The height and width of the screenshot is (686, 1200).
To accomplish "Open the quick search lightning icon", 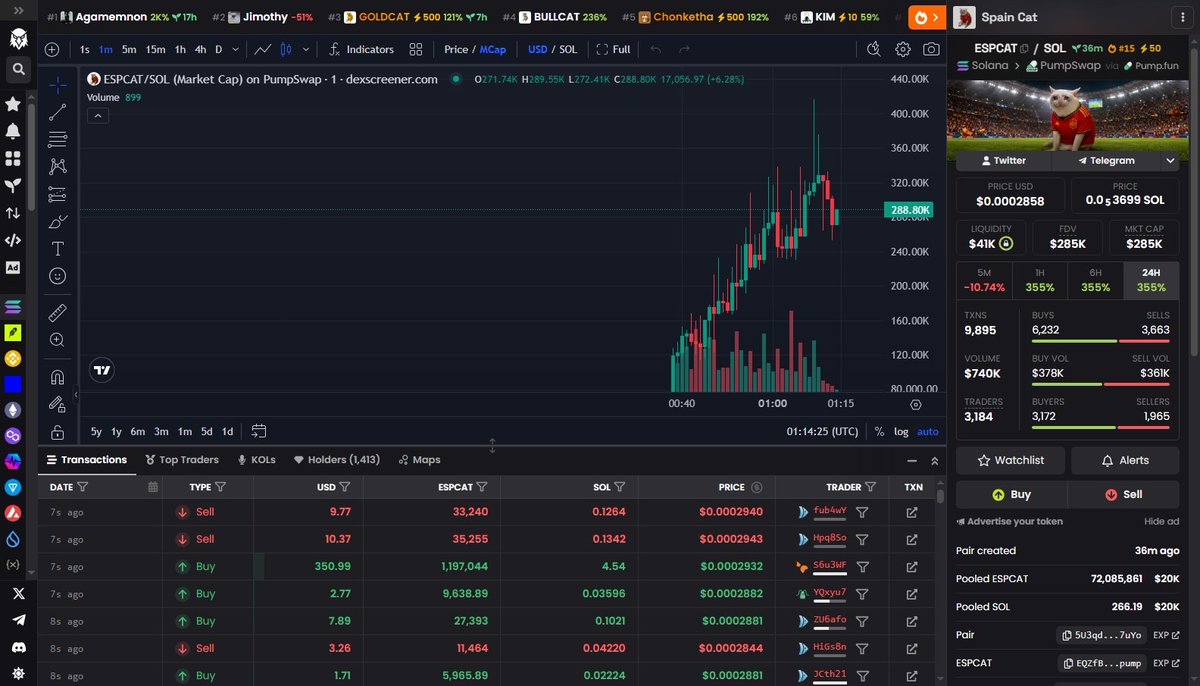I will (874, 49).
